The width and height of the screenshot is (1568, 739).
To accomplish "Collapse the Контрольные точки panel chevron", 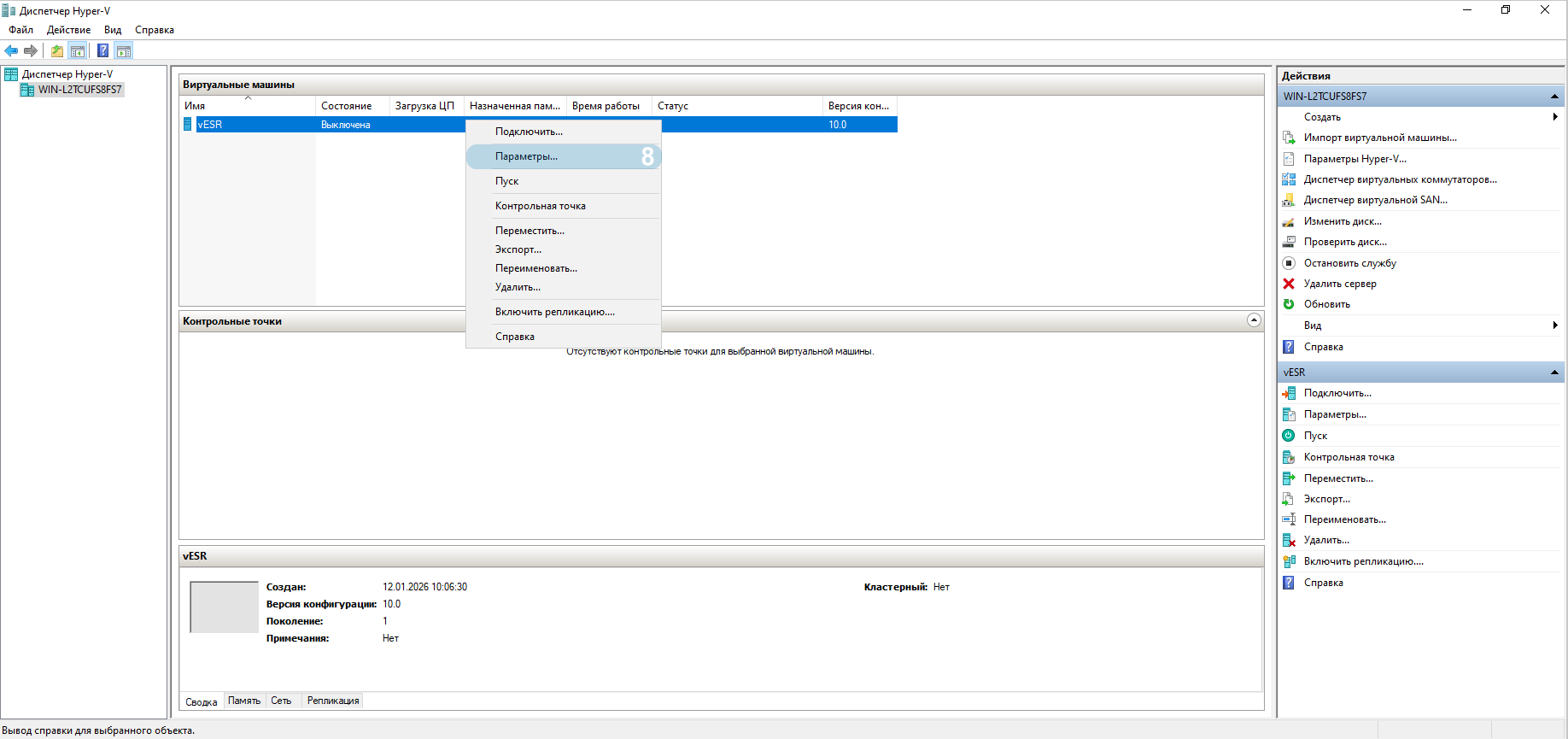I will [x=1254, y=320].
